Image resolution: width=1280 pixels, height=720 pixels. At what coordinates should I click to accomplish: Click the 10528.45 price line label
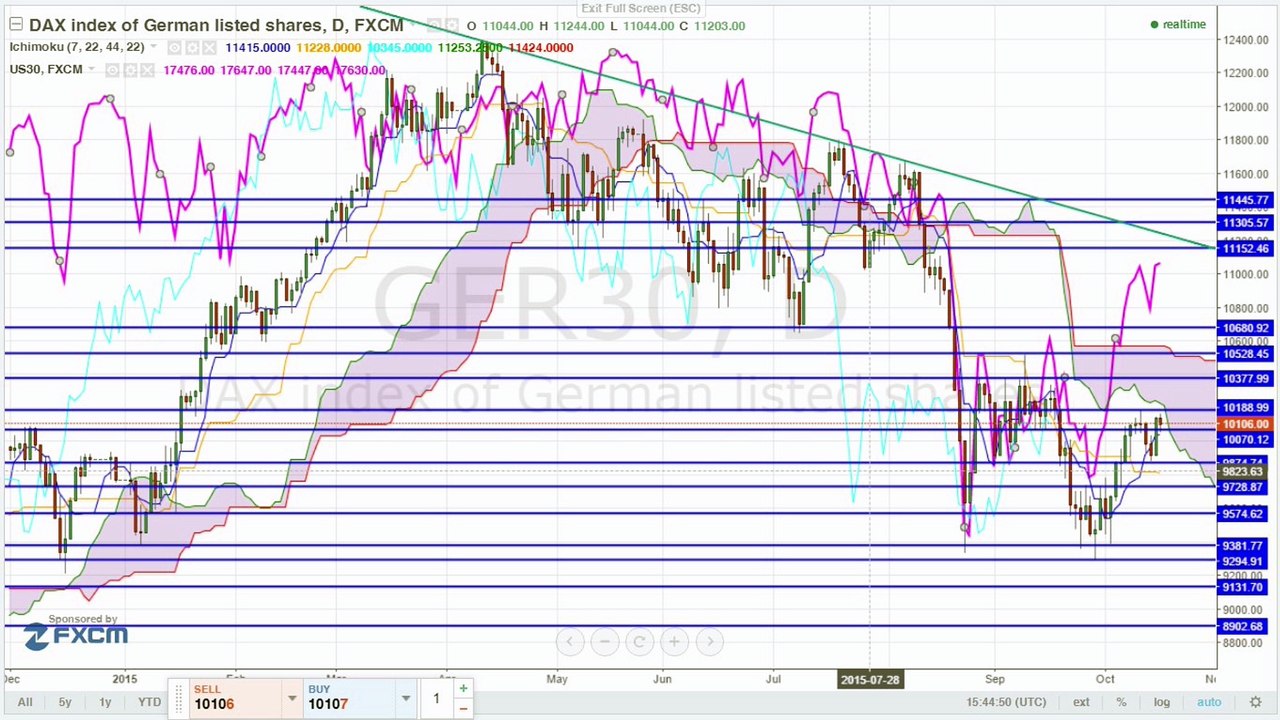tap(1245, 354)
